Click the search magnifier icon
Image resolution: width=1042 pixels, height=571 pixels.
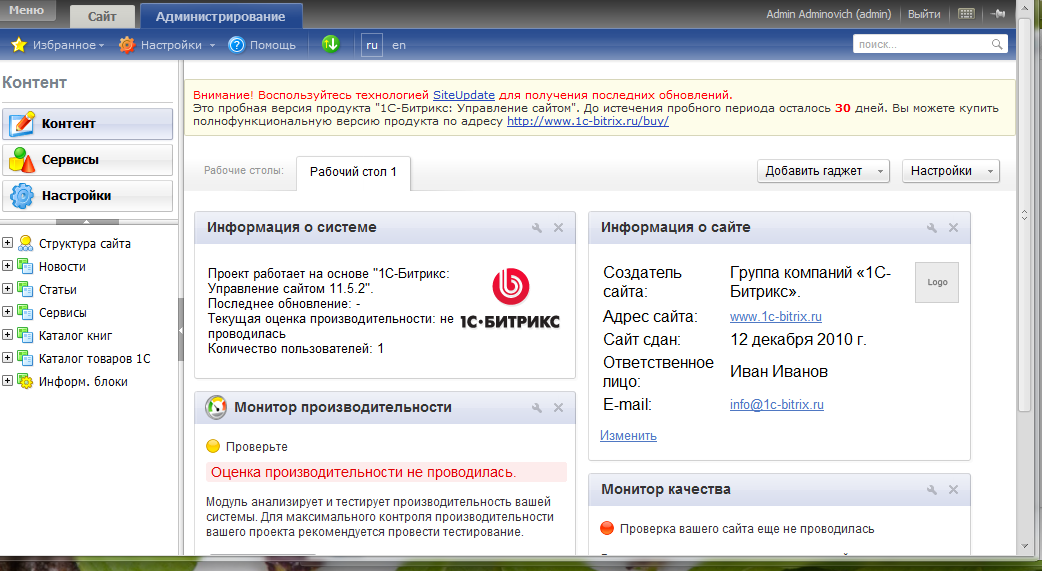pos(997,45)
